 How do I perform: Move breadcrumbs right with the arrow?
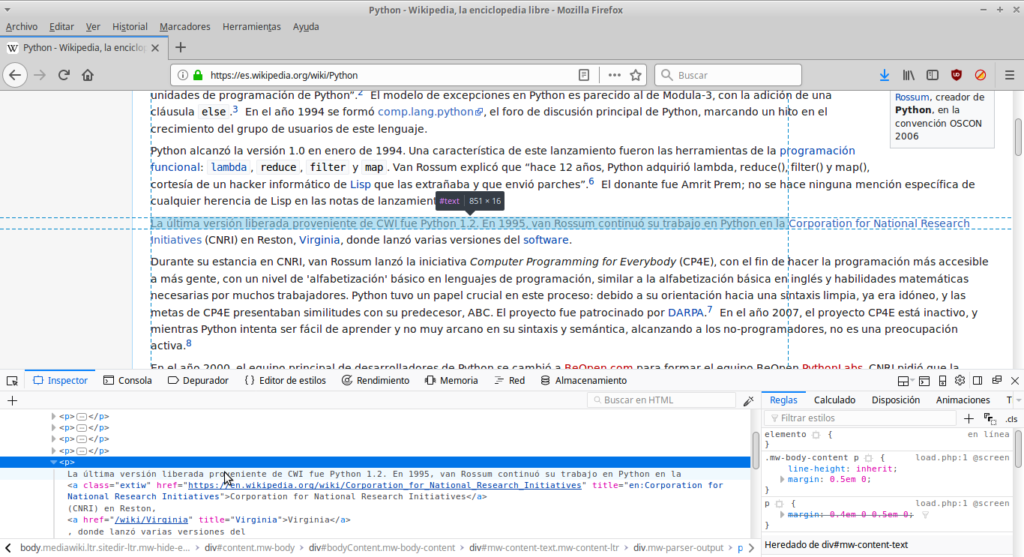click(751, 548)
